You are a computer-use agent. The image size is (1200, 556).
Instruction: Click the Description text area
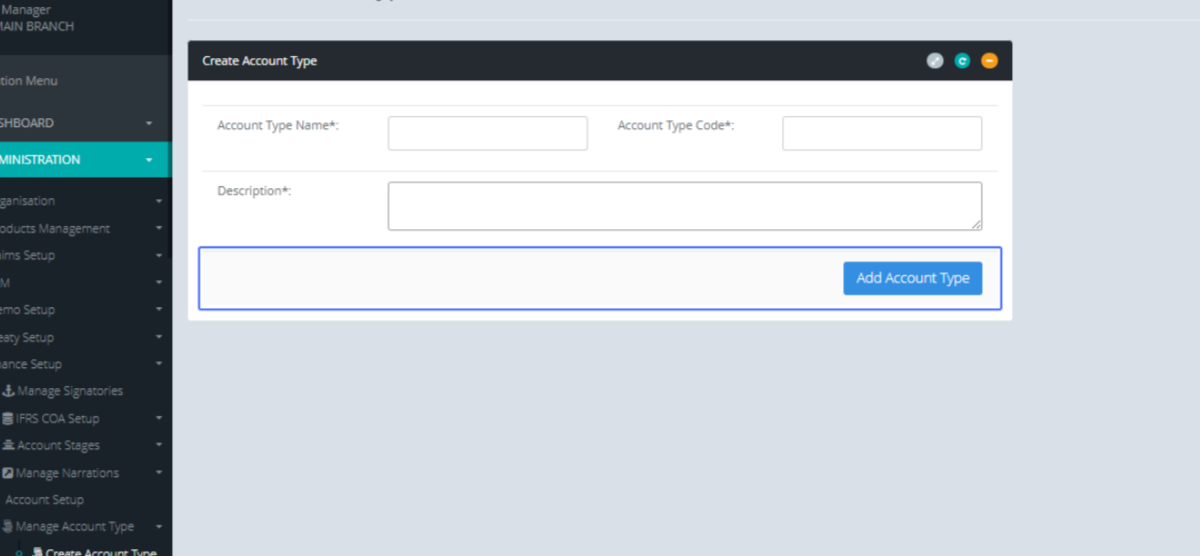[684, 205]
